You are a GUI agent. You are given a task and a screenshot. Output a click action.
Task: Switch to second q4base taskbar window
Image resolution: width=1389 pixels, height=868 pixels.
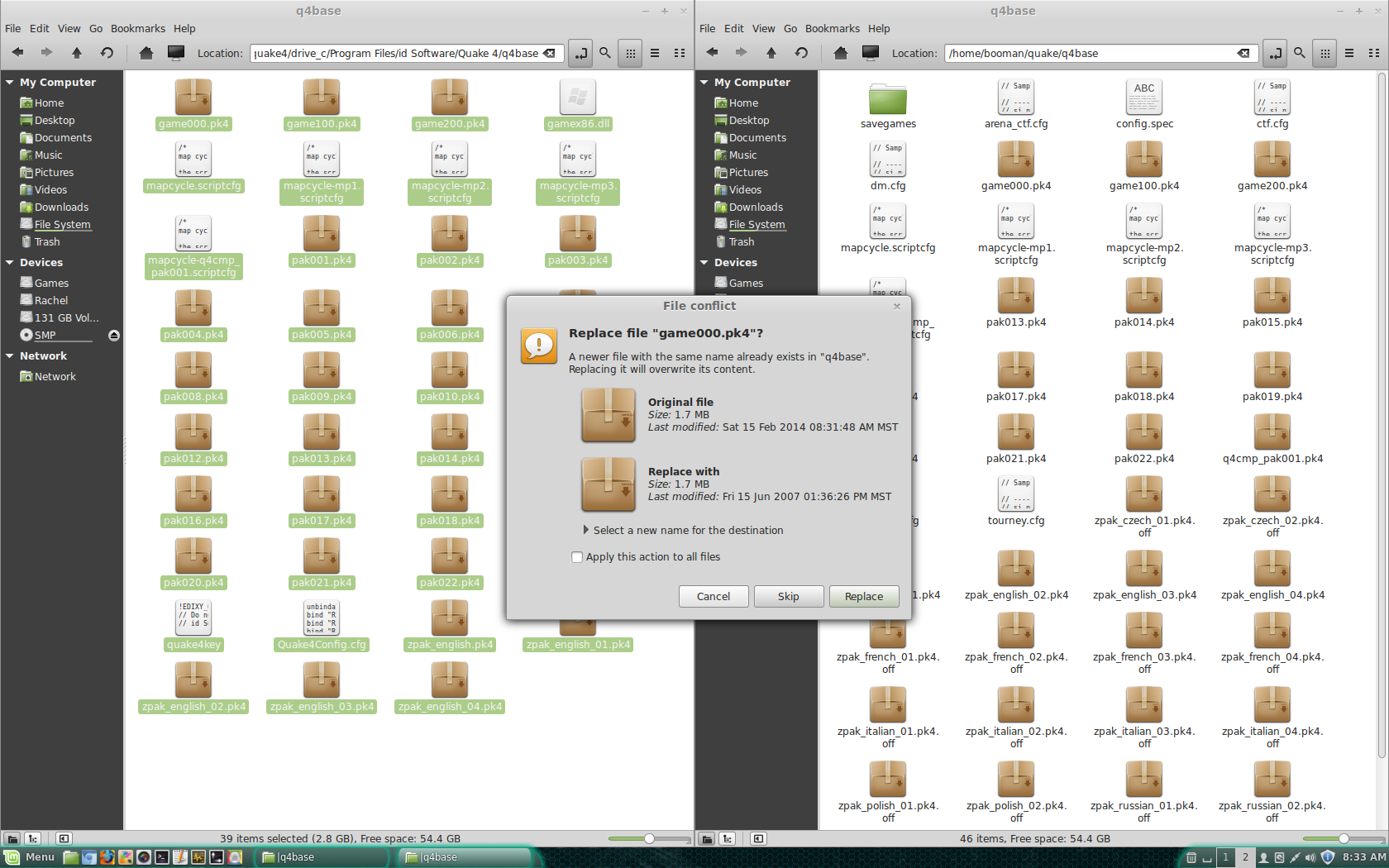tap(463, 857)
